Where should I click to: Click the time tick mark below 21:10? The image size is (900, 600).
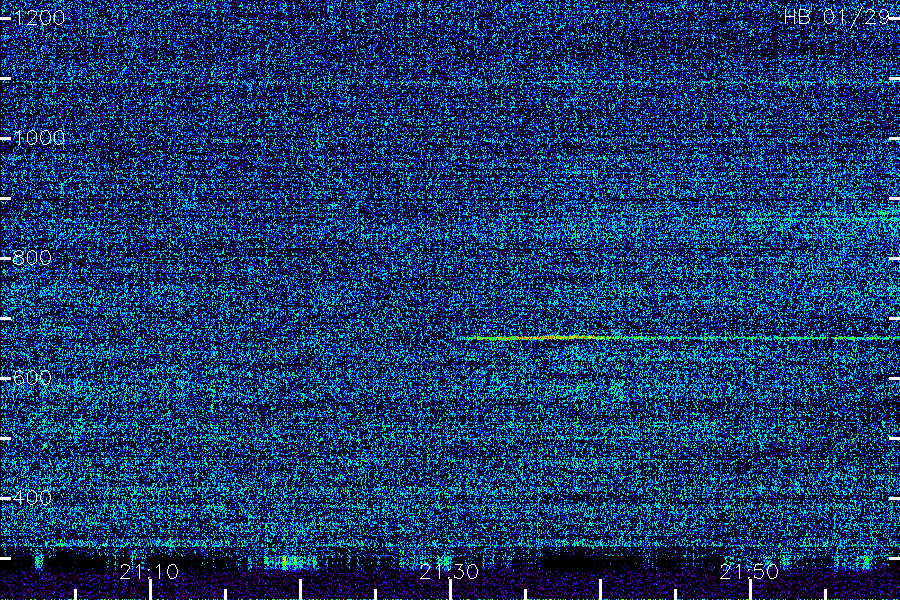(x=151, y=590)
